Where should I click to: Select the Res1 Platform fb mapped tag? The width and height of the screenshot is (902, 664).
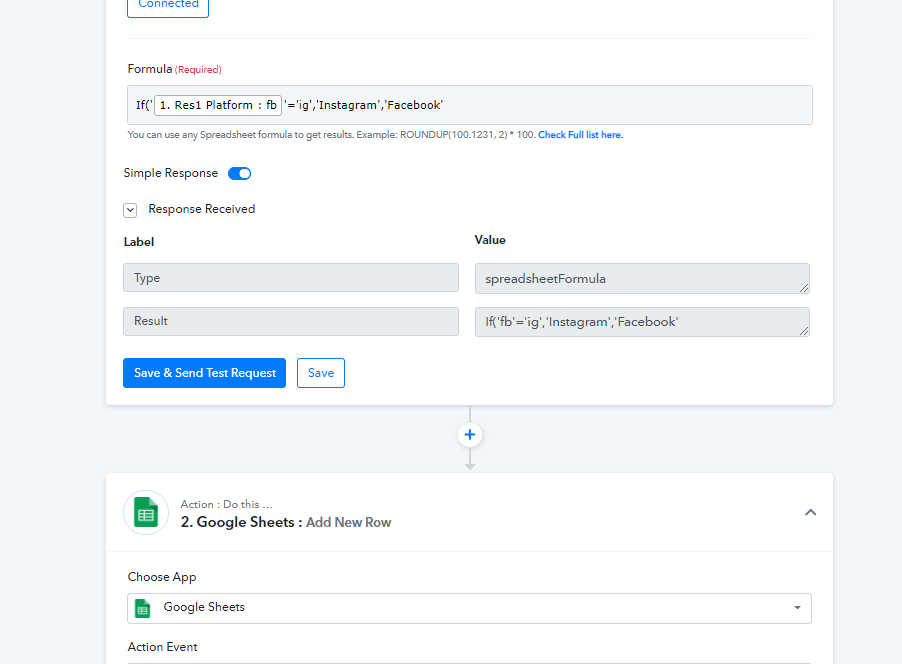218,105
